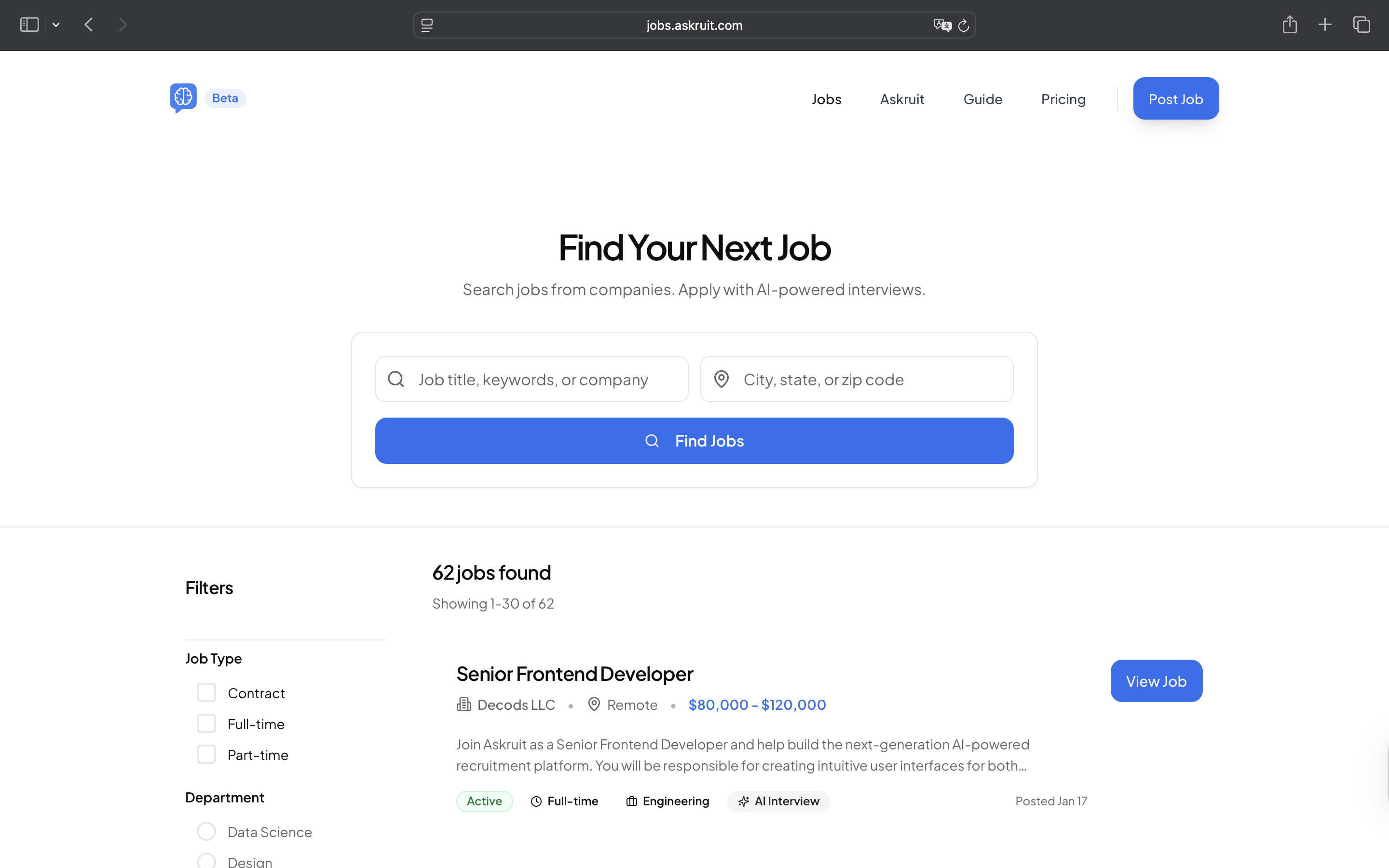Enable the Contract job type filter
Viewport: 1389px width, 868px height.
pyautogui.click(x=206, y=692)
